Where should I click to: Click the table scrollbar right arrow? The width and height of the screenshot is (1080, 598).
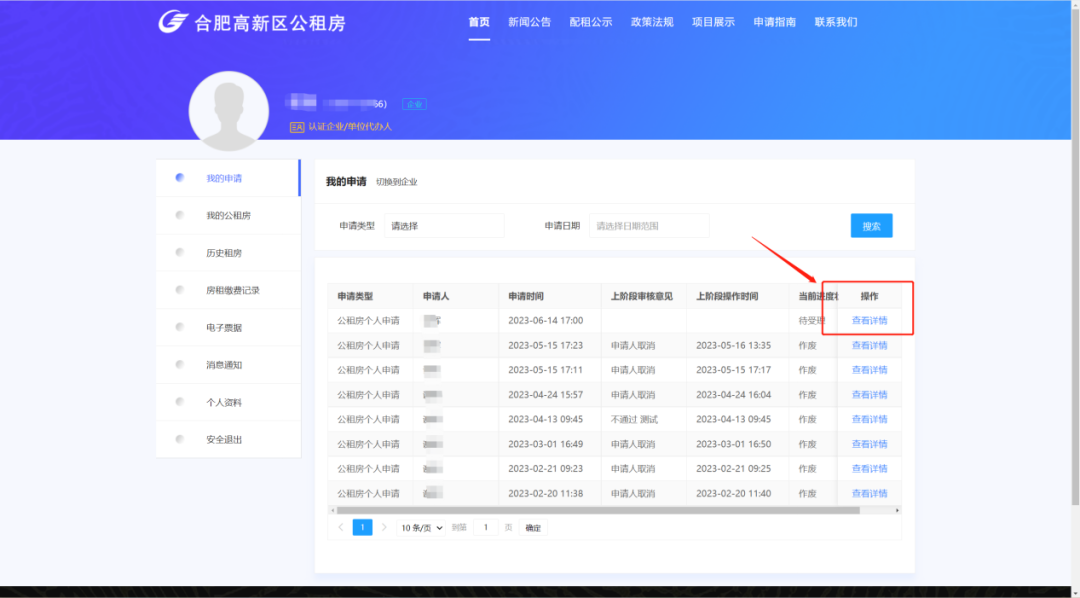click(897, 510)
